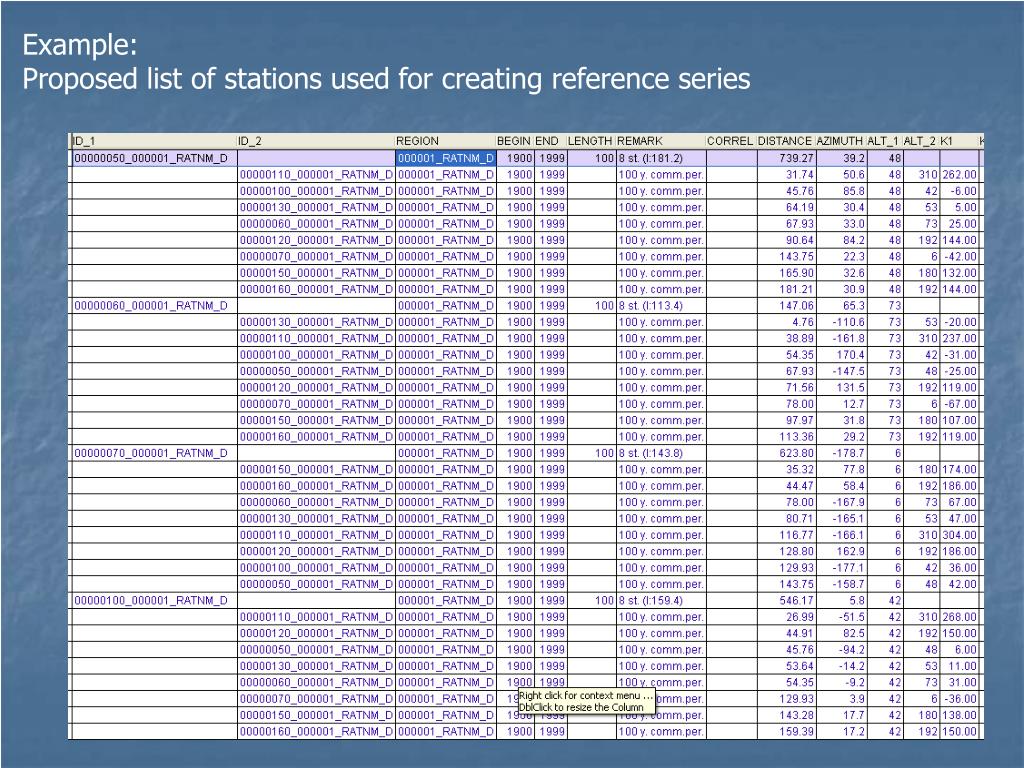Click distance cell 113.36
The width and height of the screenshot is (1024, 768).
(x=786, y=437)
